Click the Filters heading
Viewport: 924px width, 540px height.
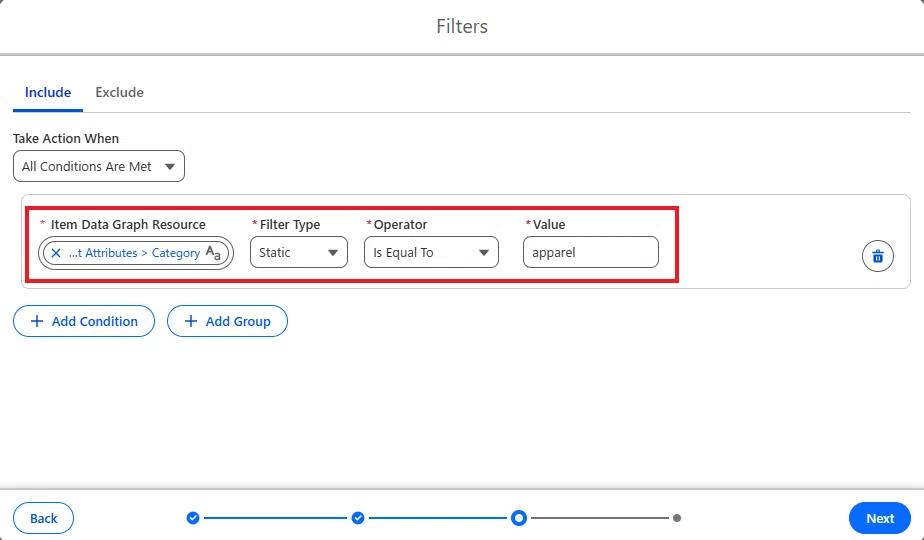(x=462, y=27)
